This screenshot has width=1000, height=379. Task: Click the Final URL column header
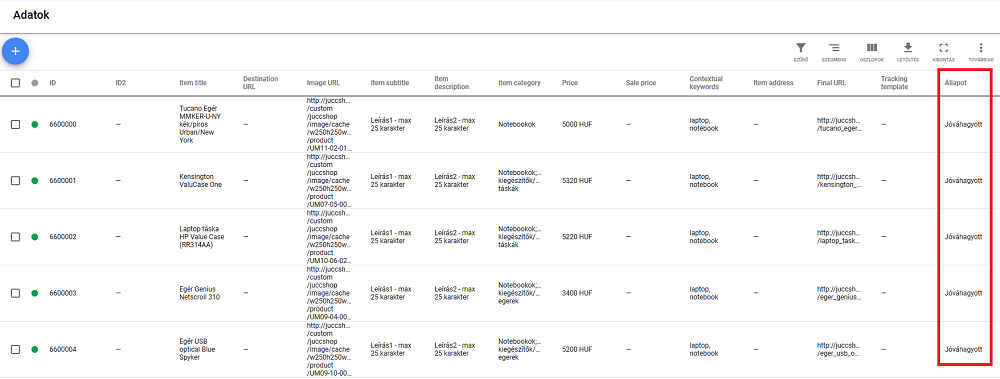point(832,83)
